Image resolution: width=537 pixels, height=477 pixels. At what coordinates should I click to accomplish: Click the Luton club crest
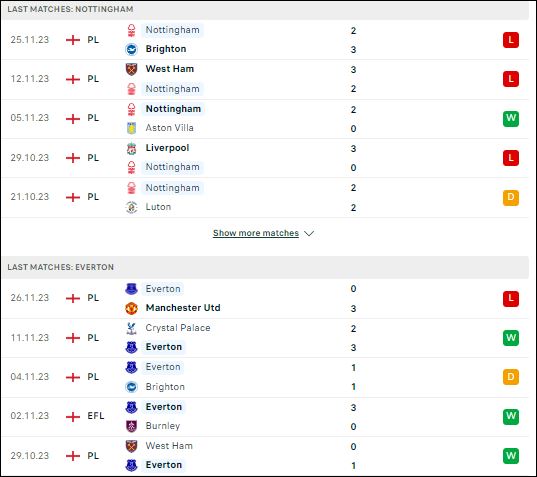click(x=132, y=207)
